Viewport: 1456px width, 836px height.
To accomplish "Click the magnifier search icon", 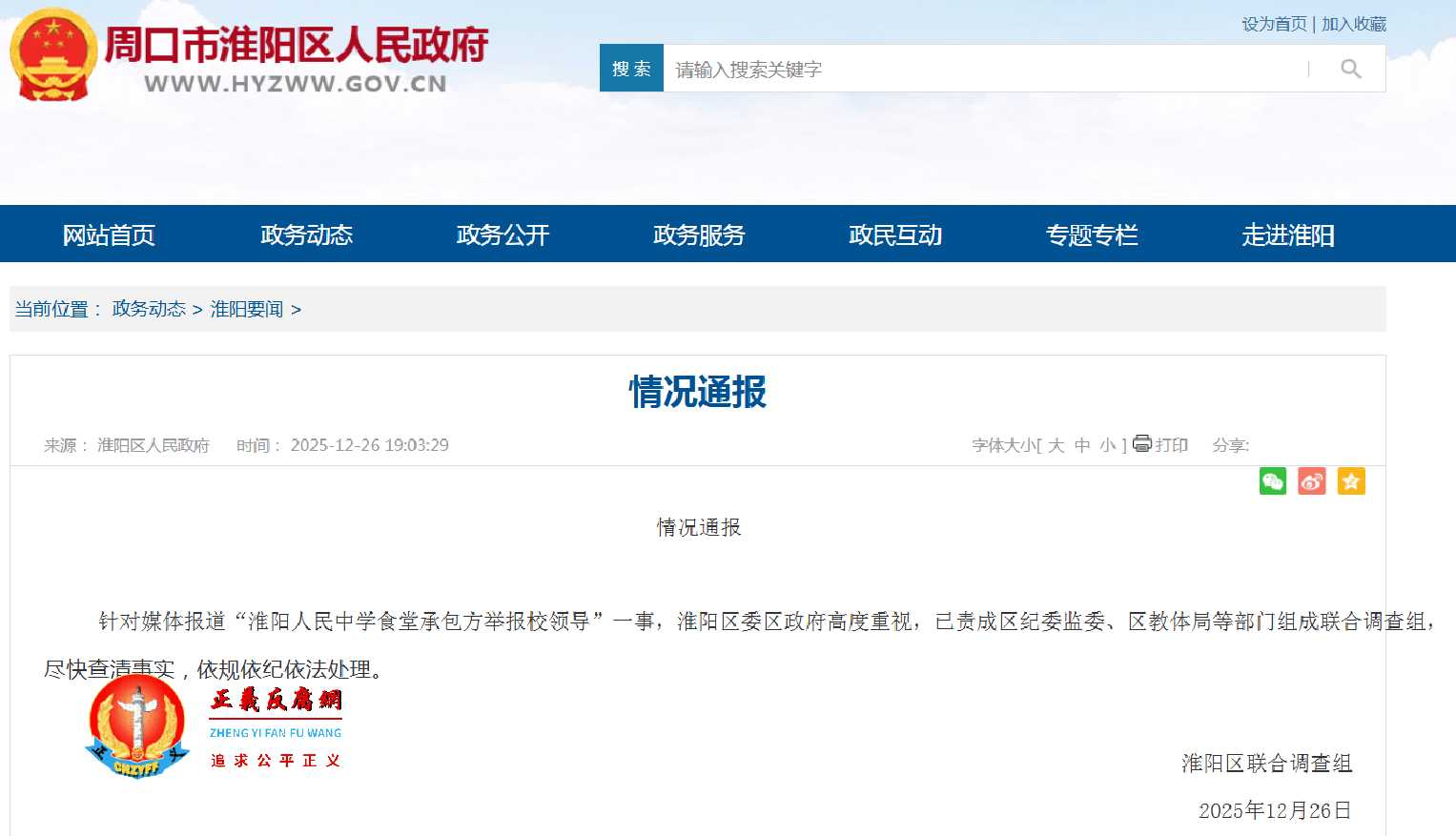I will pos(1350,68).
